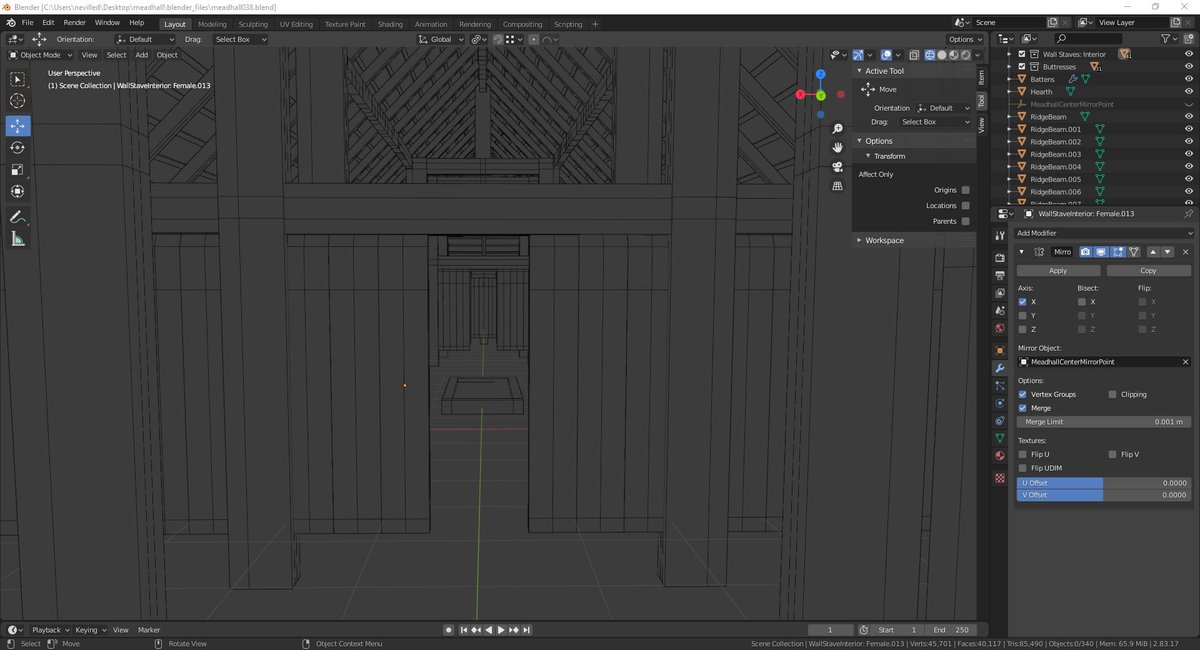This screenshot has height=650, width=1200.
Task: Open Drag Select Box dropdown in sidebar
Action: tap(935, 122)
